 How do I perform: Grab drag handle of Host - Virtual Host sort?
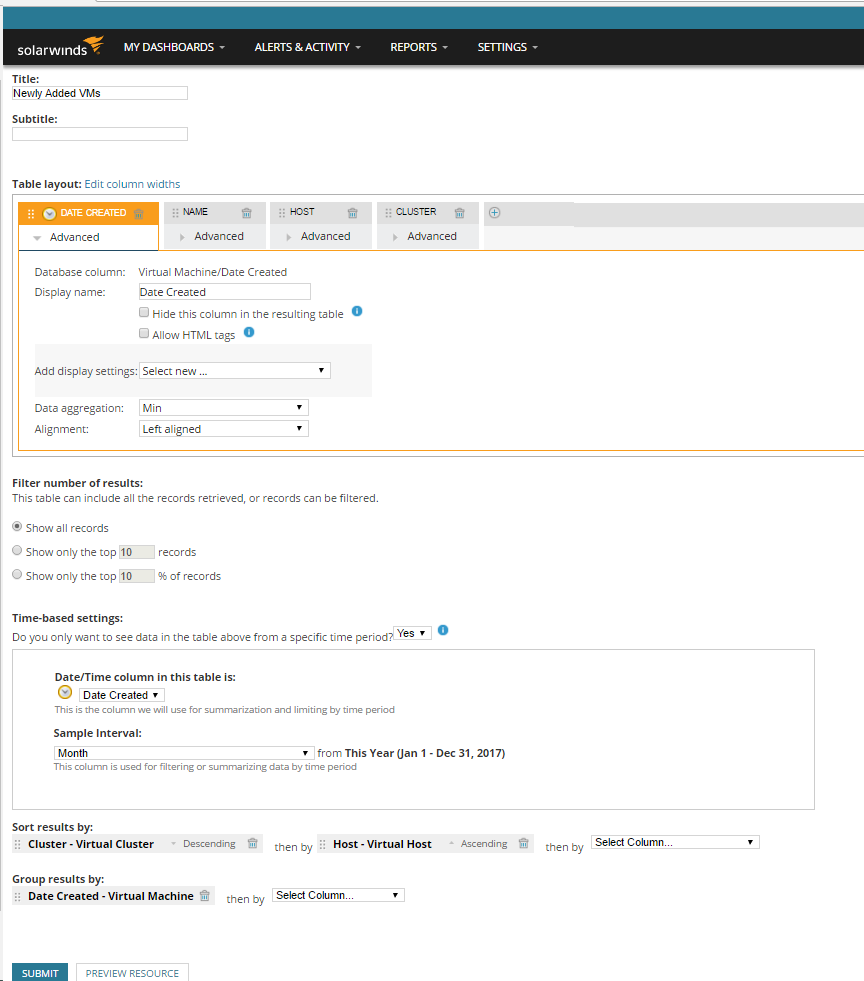(x=323, y=844)
